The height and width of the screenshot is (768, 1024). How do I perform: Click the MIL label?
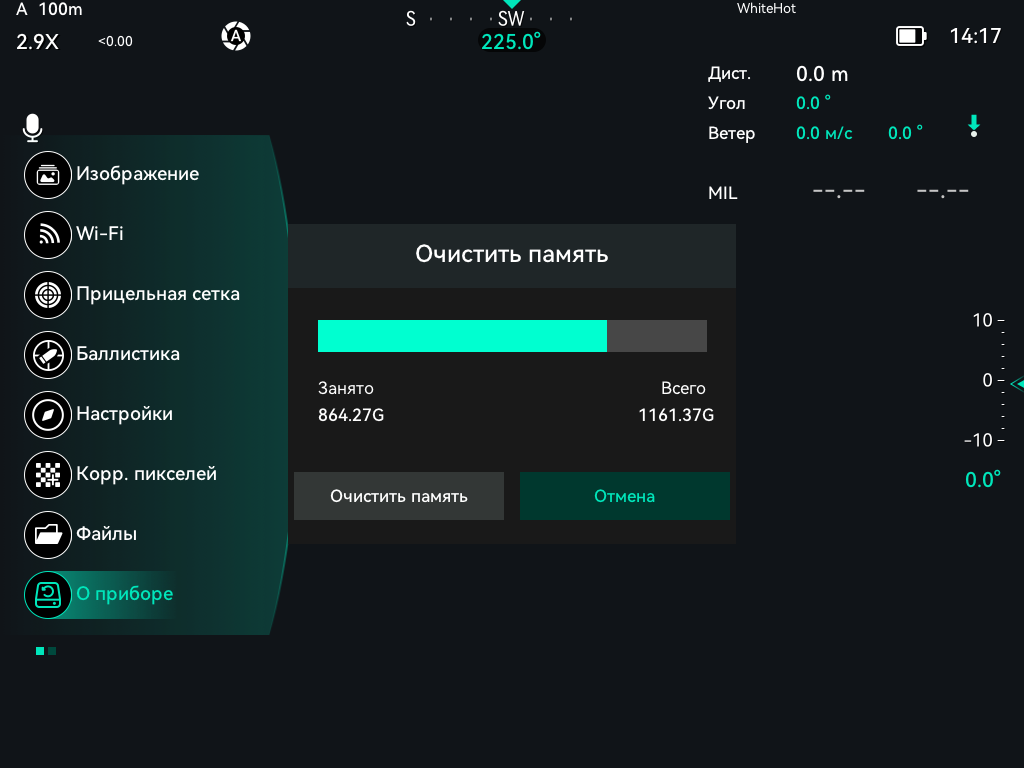click(722, 193)
